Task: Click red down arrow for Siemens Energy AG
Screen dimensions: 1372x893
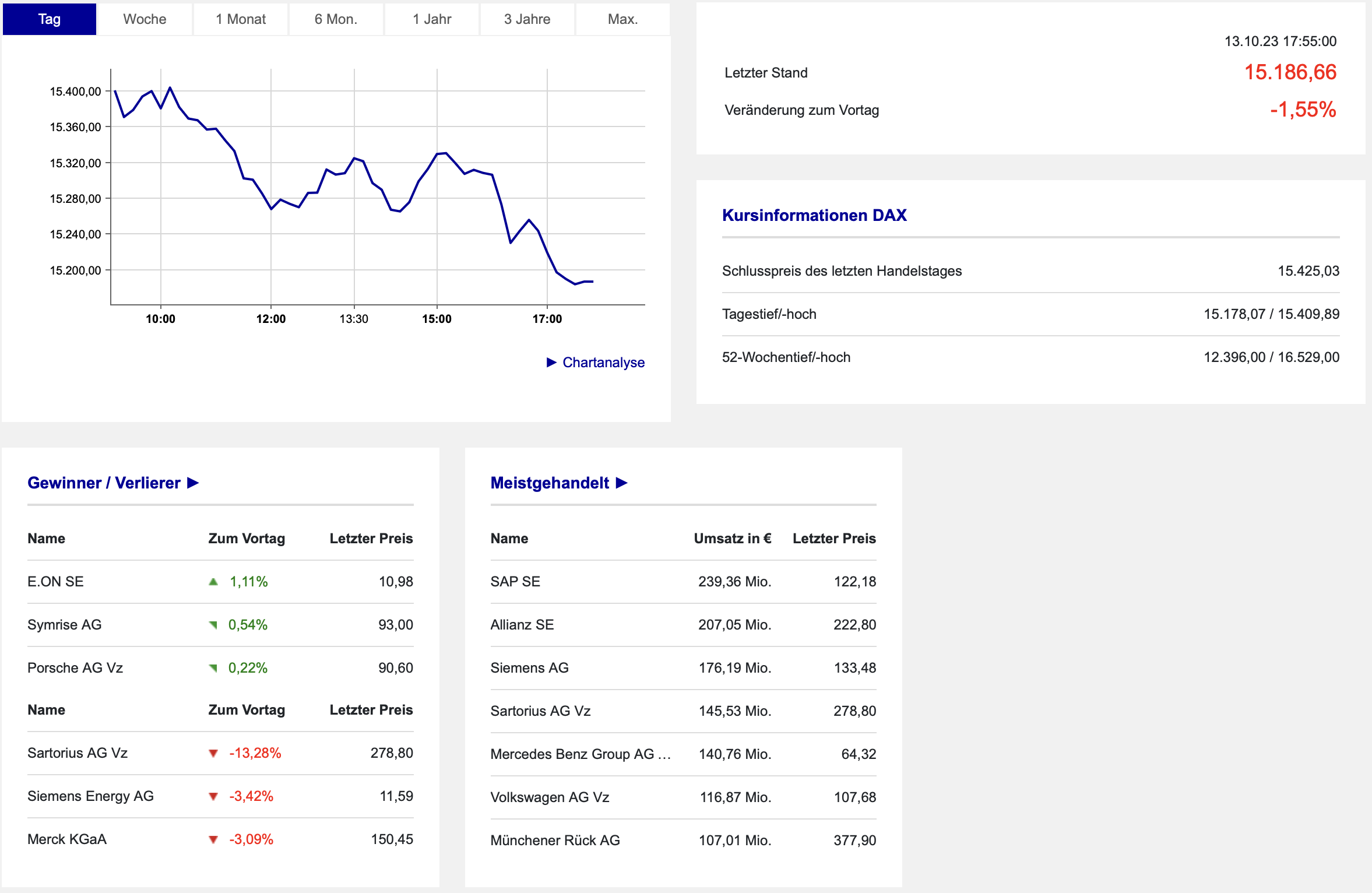Action: [213, 796]
